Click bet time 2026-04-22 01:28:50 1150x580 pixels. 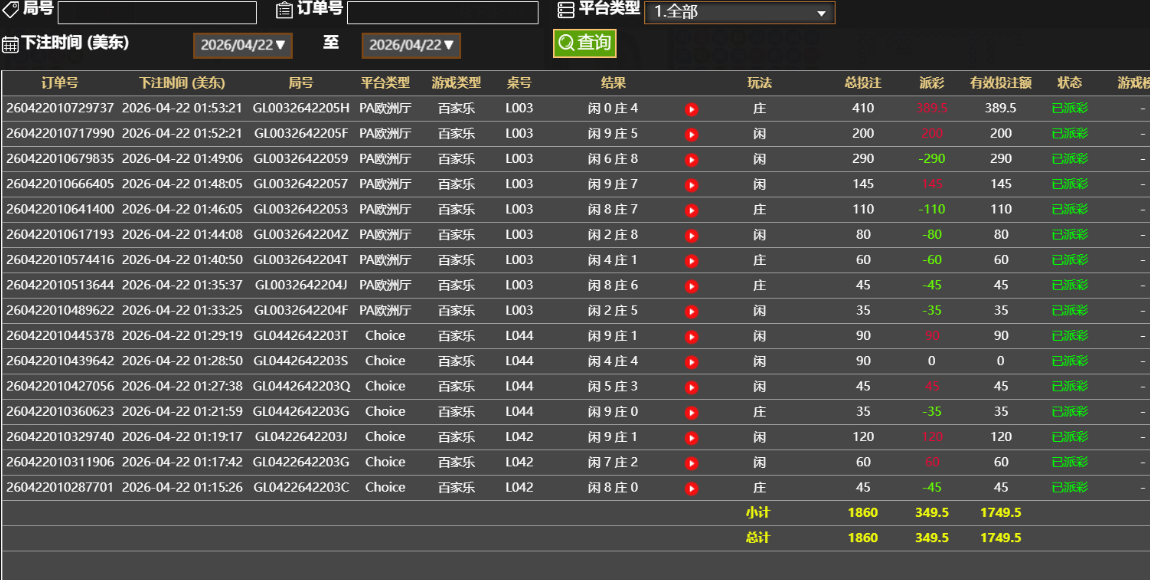(182, 361)
